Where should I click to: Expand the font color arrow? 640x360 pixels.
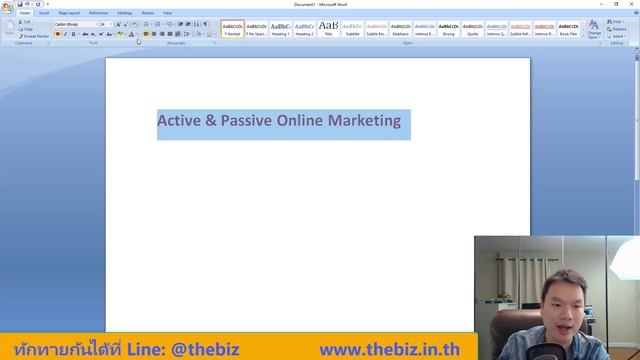[x=136, y=34]
